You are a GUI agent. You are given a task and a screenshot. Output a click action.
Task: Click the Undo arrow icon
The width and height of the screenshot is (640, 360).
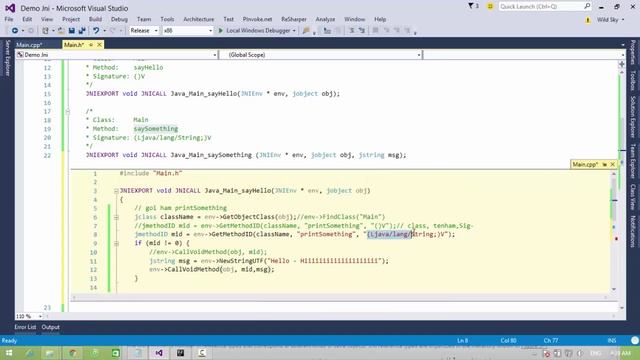pos(96,31)
